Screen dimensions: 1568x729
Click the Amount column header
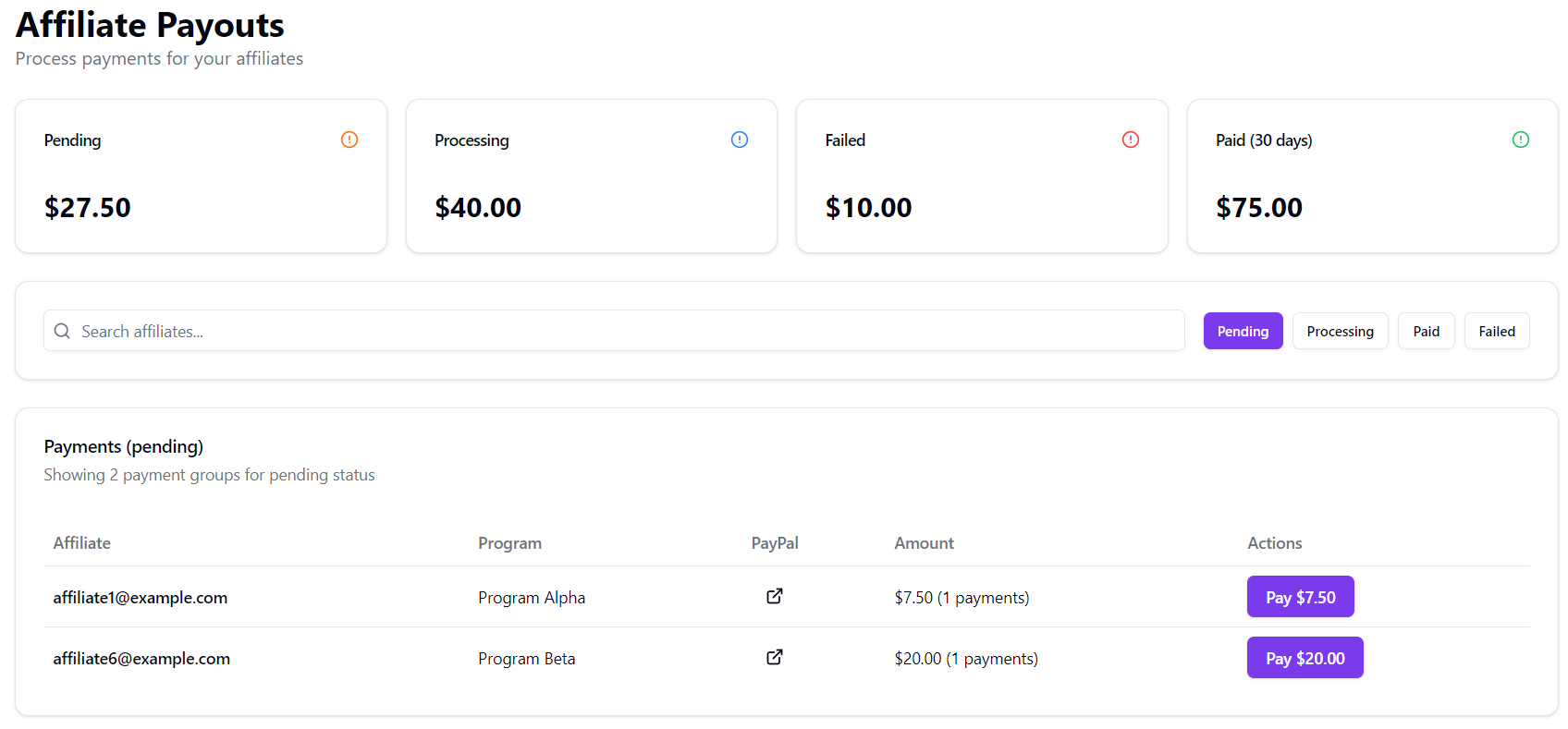[925, 543]
